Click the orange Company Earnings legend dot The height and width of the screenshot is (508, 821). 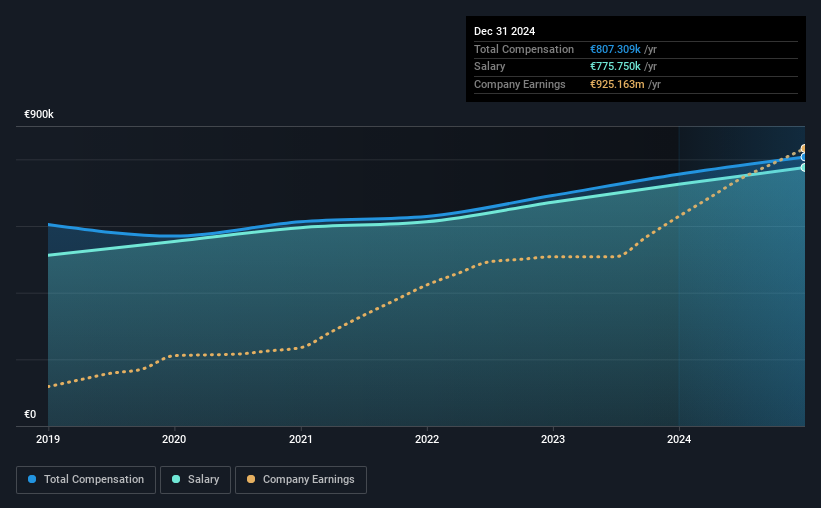tap(251, 479)
